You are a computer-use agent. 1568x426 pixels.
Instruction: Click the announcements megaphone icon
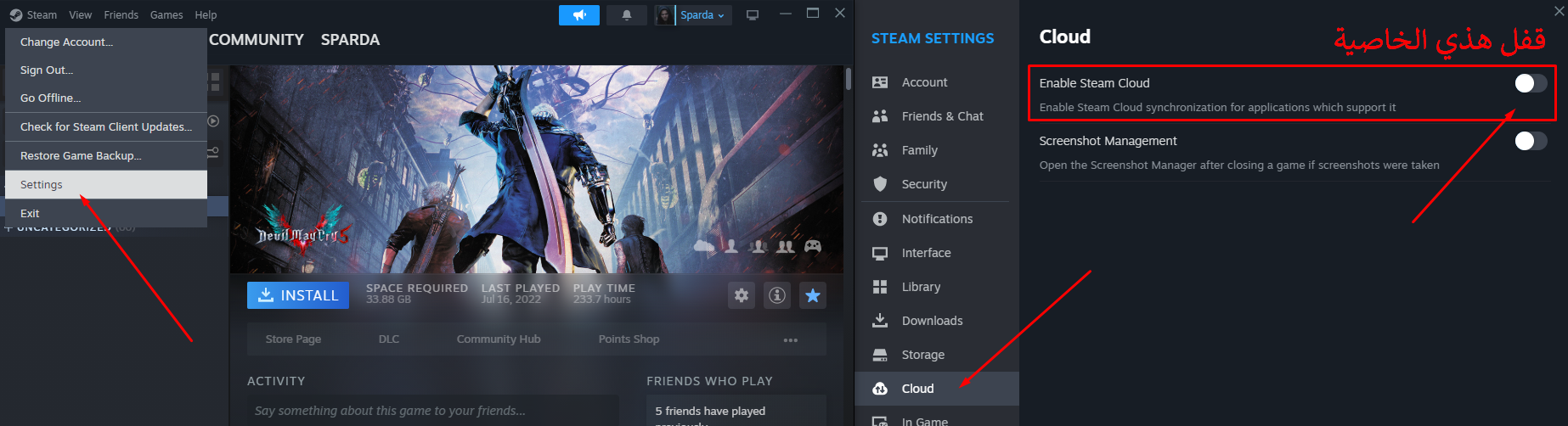point(579,15)
